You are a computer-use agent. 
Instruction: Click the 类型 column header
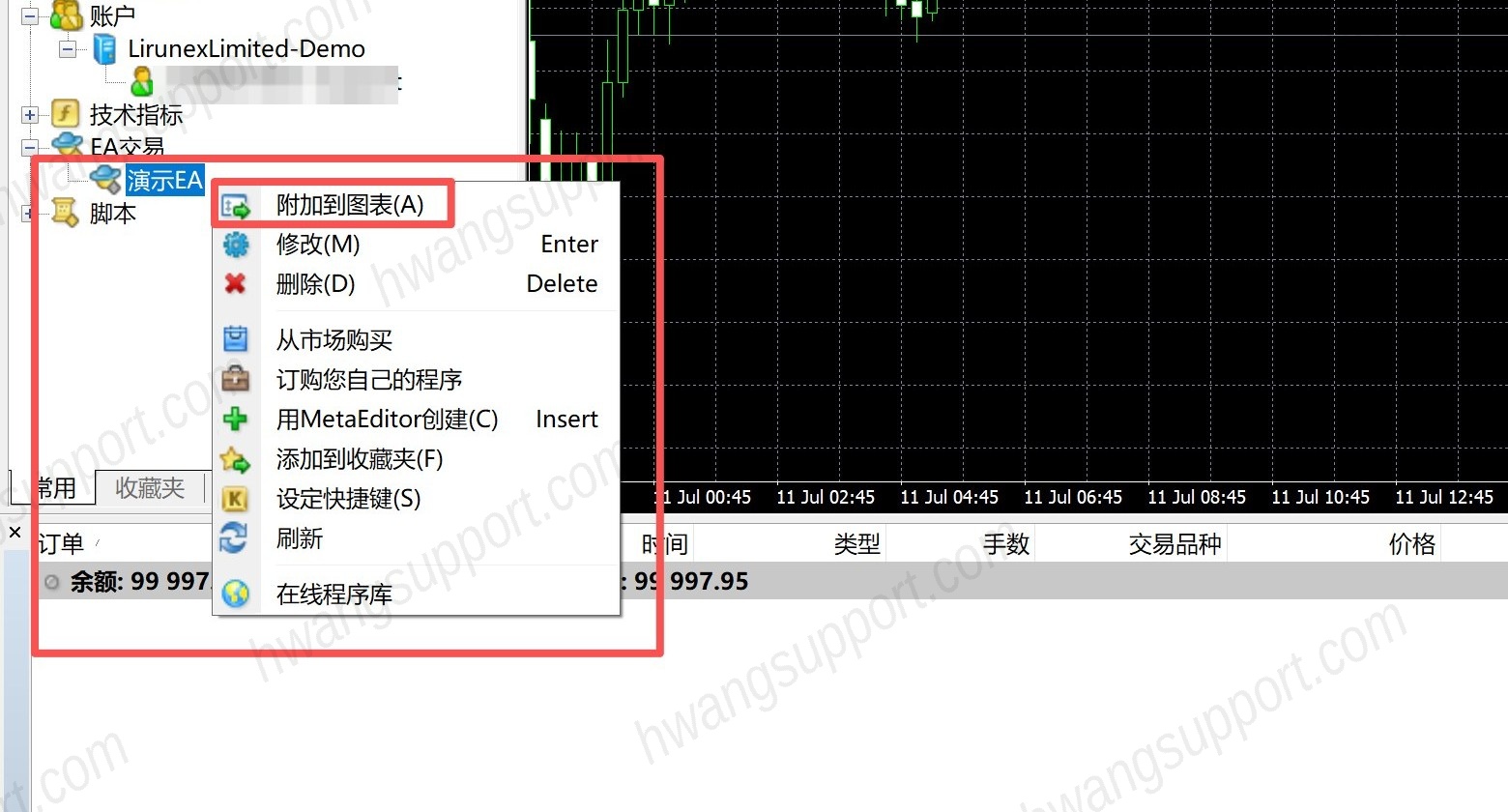click(857, 544)
